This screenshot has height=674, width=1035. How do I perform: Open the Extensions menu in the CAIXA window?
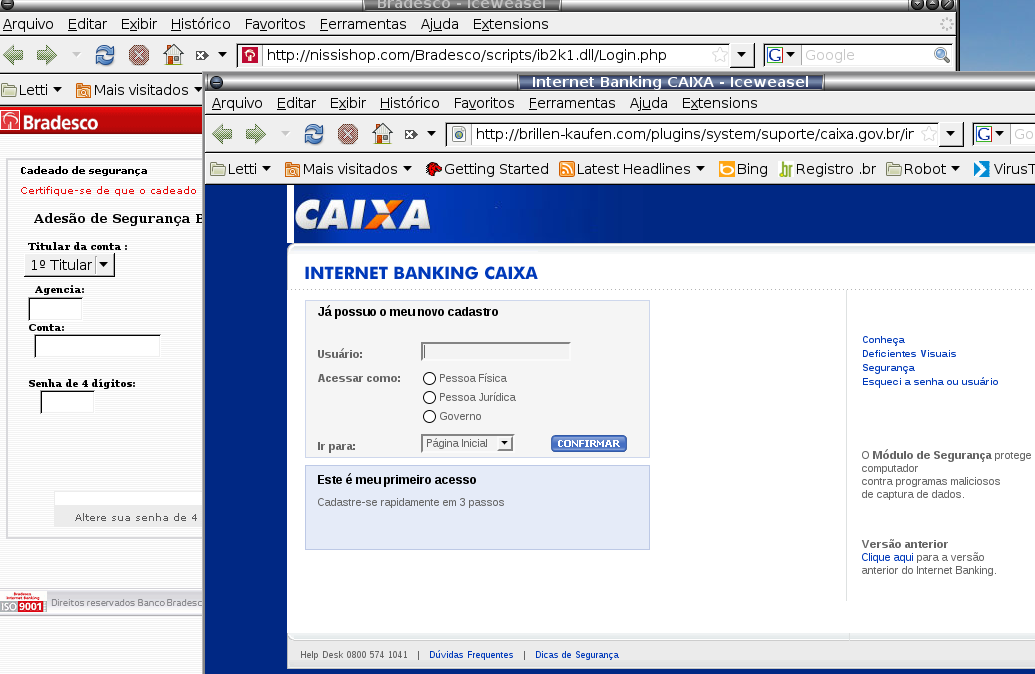pos(719,103)
